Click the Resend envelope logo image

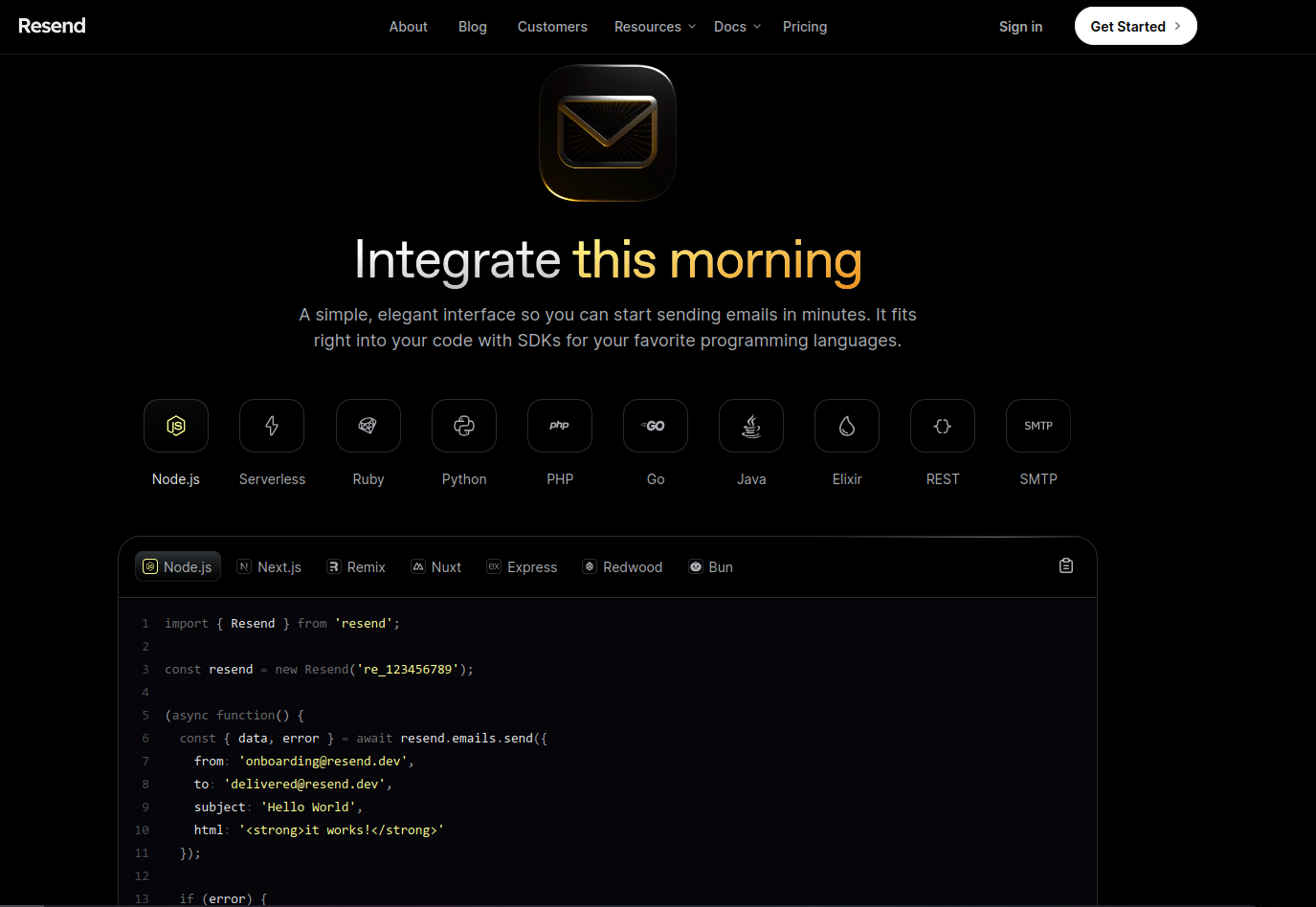tap(607, 133)
